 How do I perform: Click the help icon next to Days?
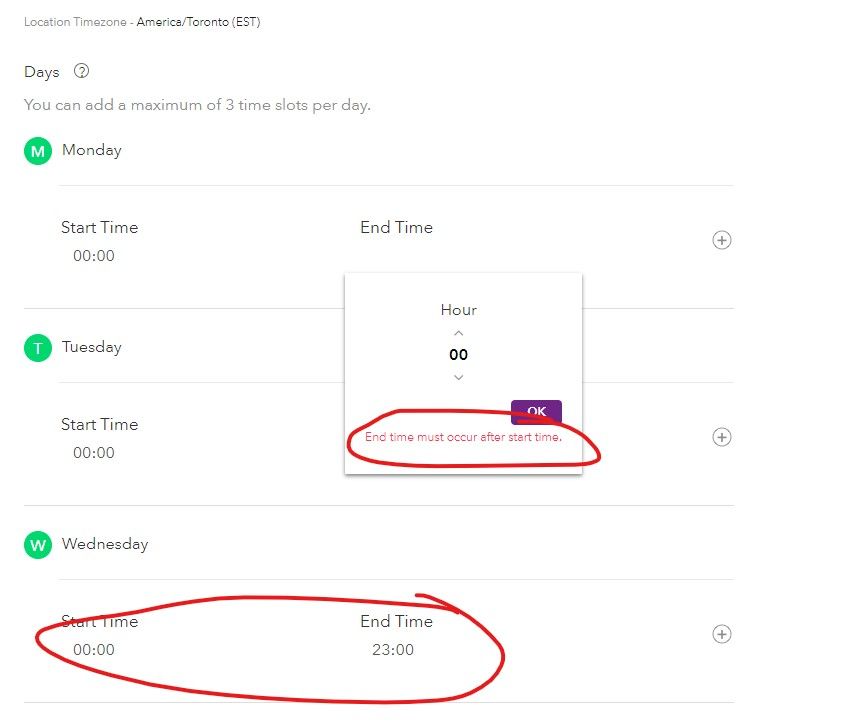(82, 72)
